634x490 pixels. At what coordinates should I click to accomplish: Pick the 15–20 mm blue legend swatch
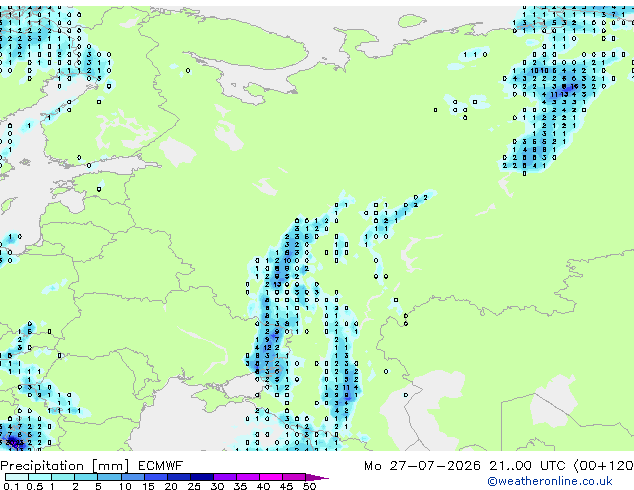pyautogui.click(x=155, y=477)
